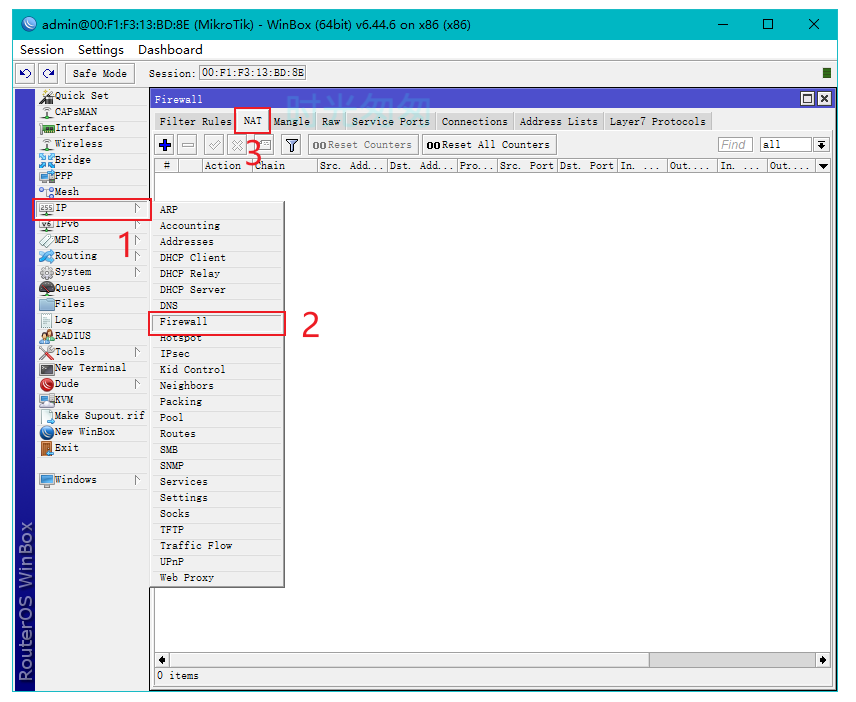The width and height of the screenshot is (856, 702).
Task: Click Exit in sidebar
Action: point(92,448)
